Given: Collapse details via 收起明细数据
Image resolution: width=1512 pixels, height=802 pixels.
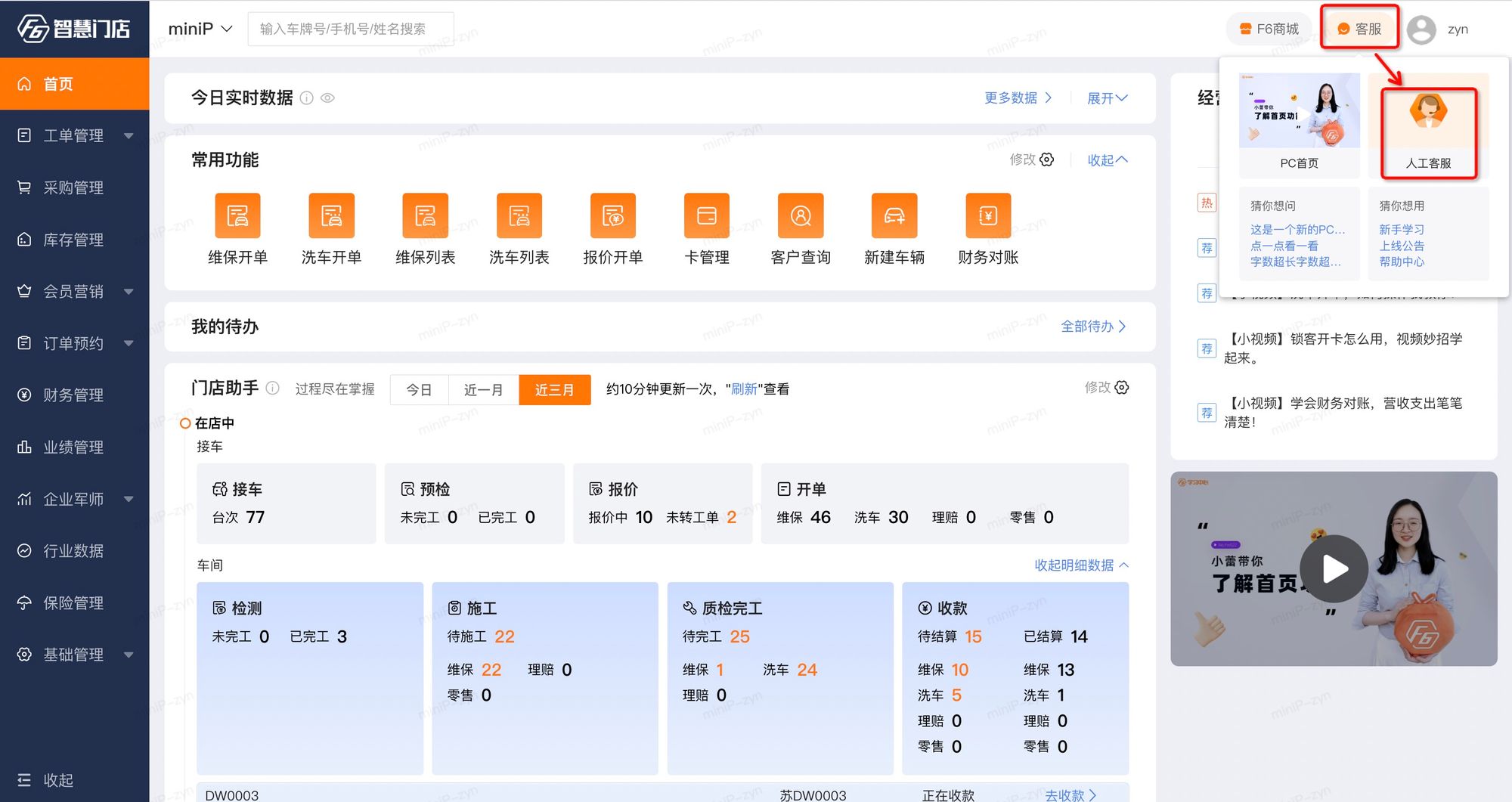Looking at the screenshot, I should [x=1081, y=565].
